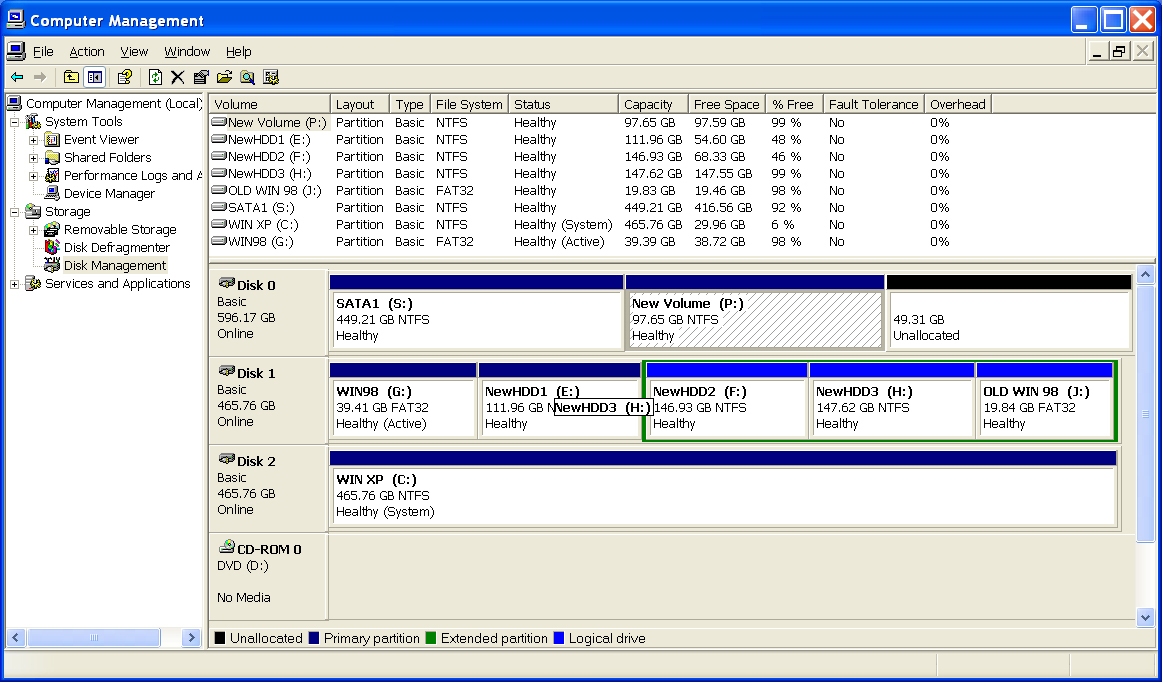Click the magnifier Search toolbar icon
1162x682 pixels.
(x=247, y=77)
